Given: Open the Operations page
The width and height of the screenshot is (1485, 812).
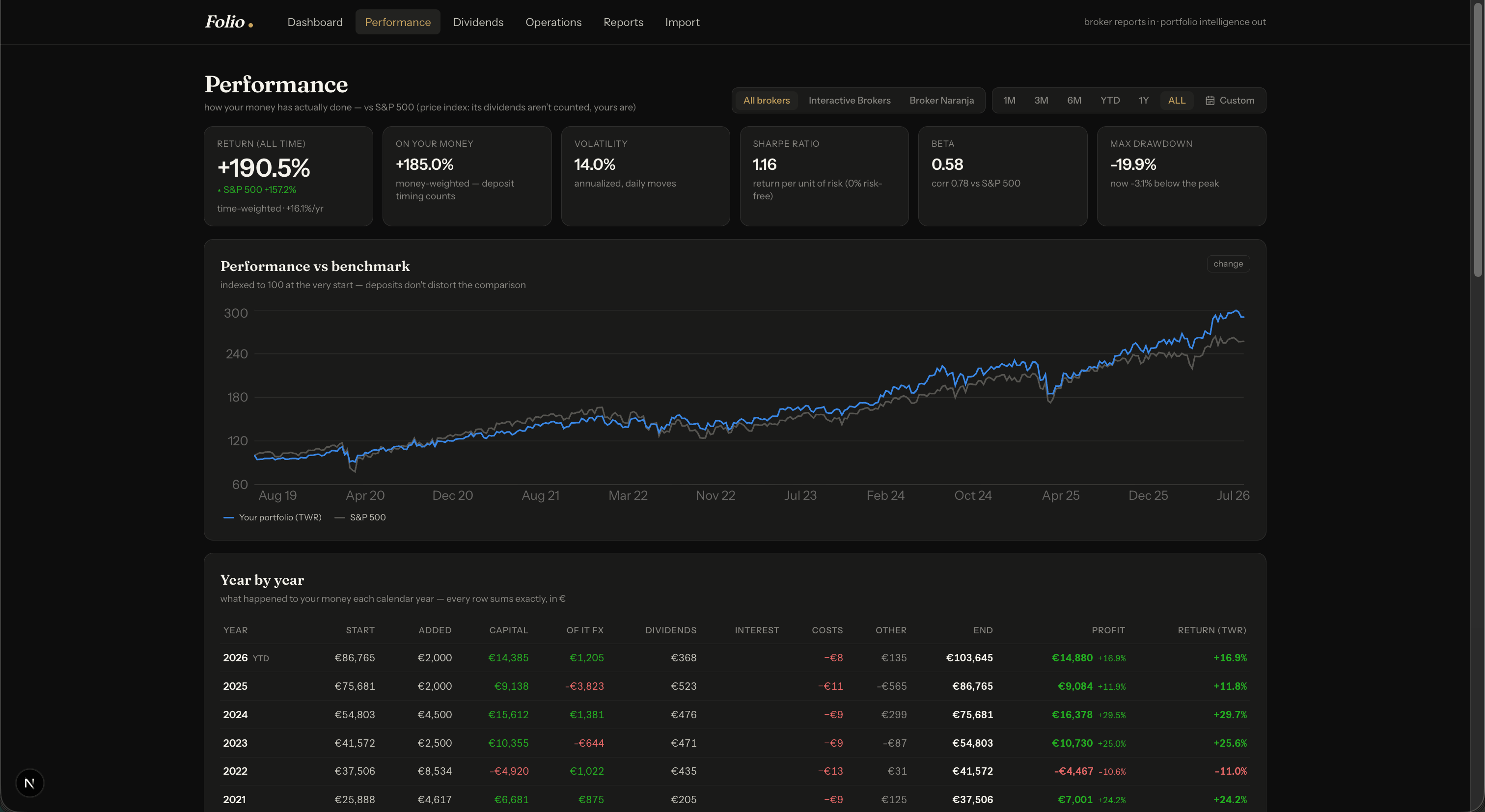Looking at the screenshot, I should (x=553, y=22).
